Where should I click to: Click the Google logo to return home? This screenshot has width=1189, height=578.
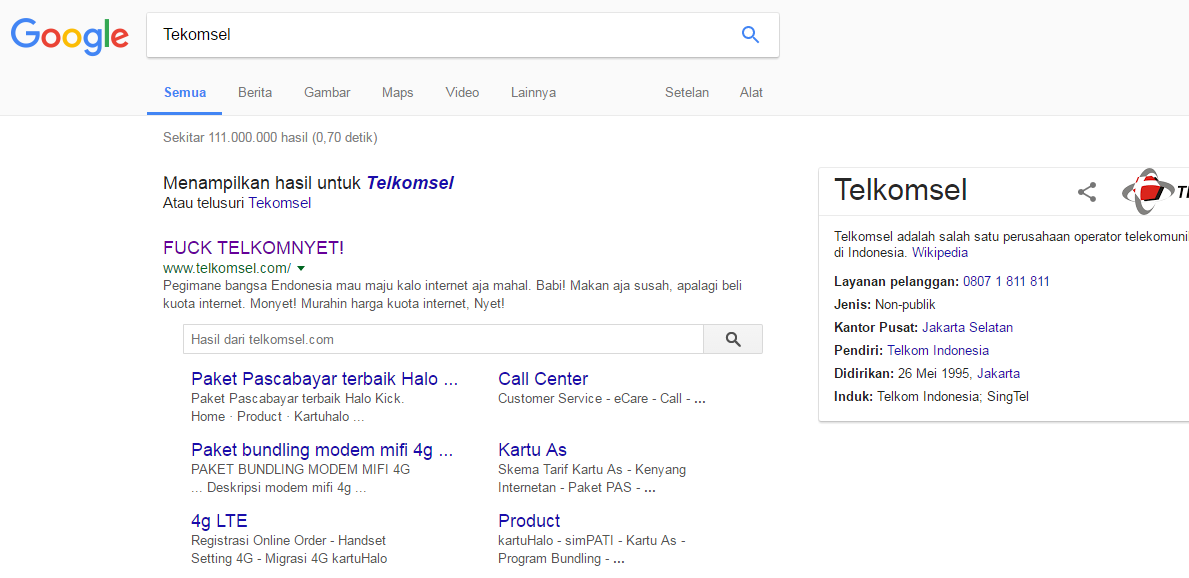68,37
